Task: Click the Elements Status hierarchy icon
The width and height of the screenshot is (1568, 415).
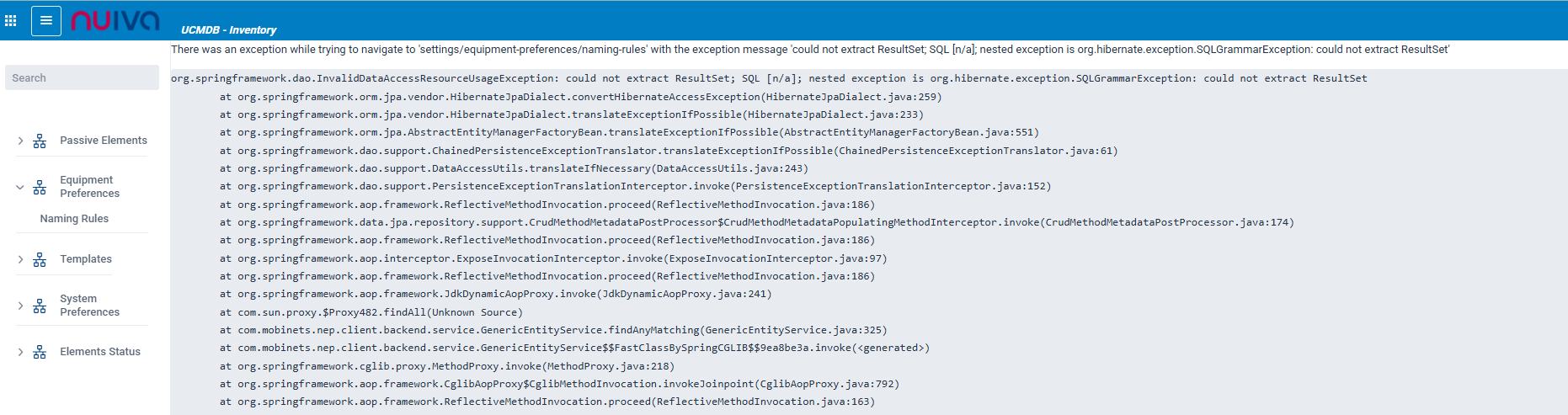Action: click(40, 353)
